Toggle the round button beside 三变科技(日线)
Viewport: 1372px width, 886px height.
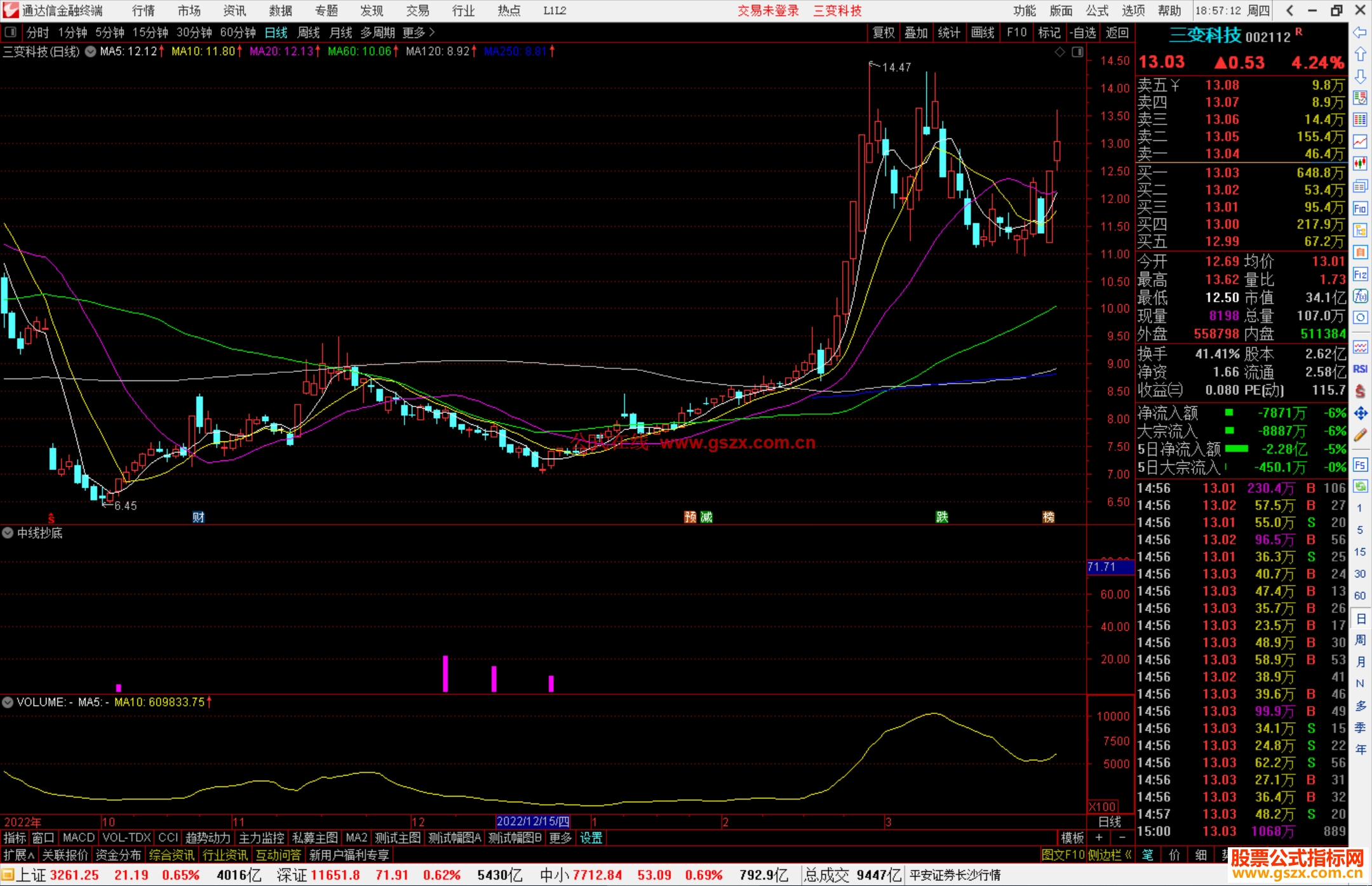tap(90, 51)
